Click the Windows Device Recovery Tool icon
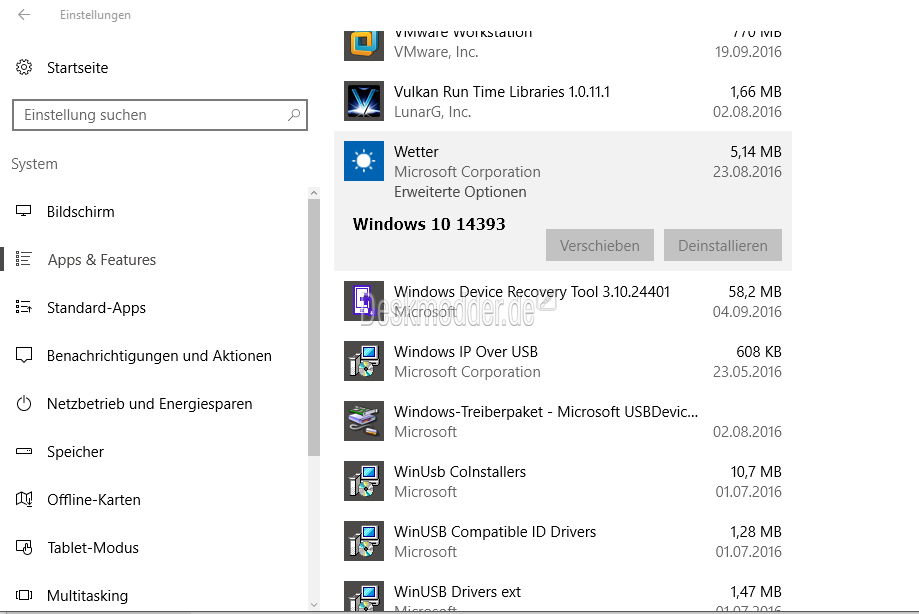The image size is (919, 614). [364, 301]
